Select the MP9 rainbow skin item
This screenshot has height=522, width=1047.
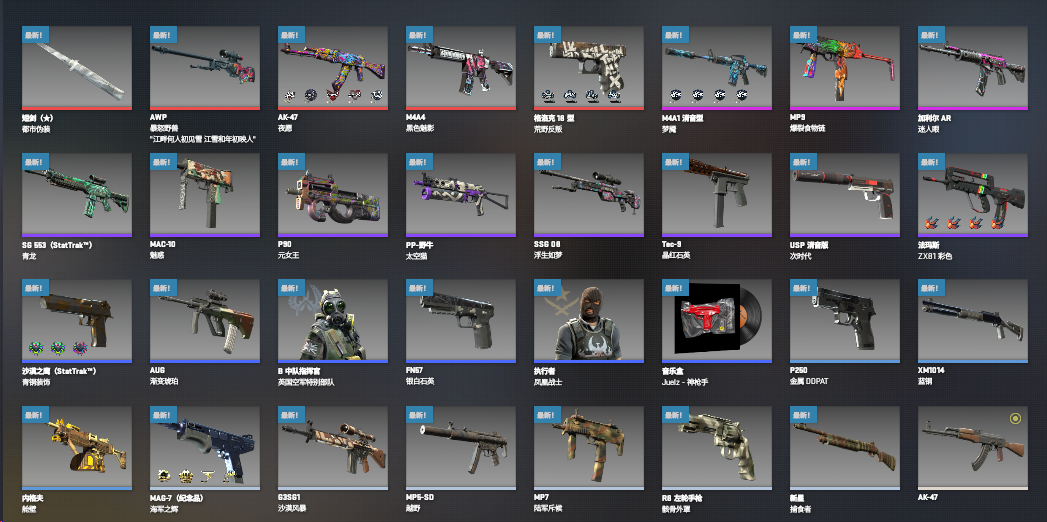coord(845,67)
